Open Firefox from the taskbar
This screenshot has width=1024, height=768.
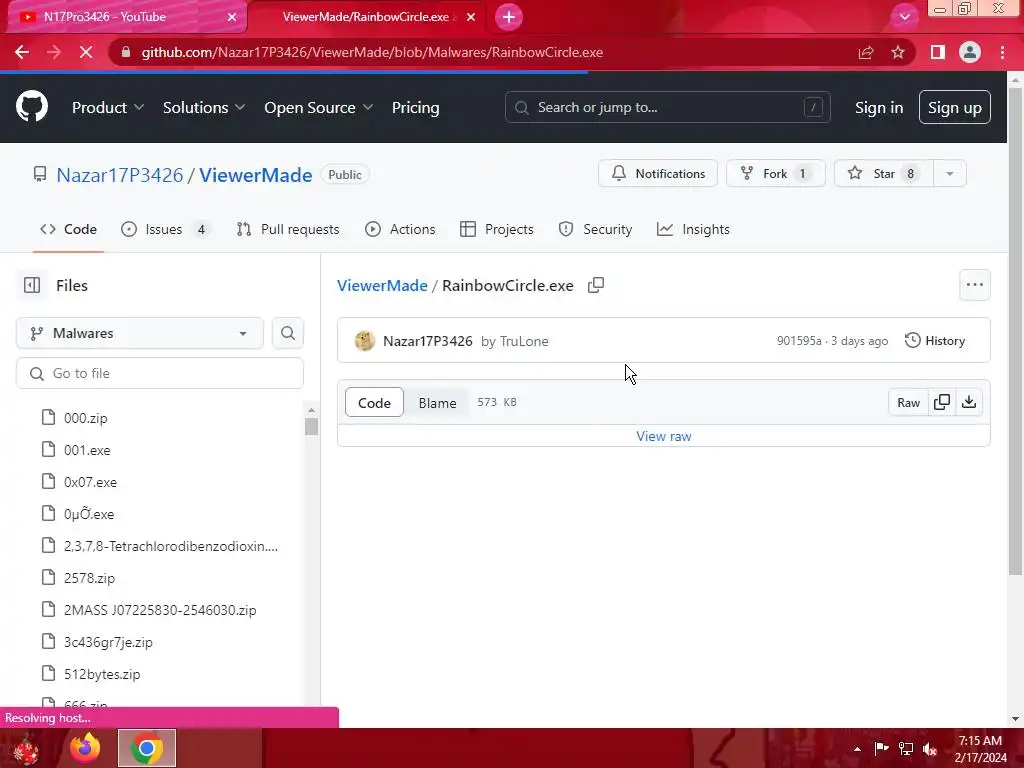(86, 748)
